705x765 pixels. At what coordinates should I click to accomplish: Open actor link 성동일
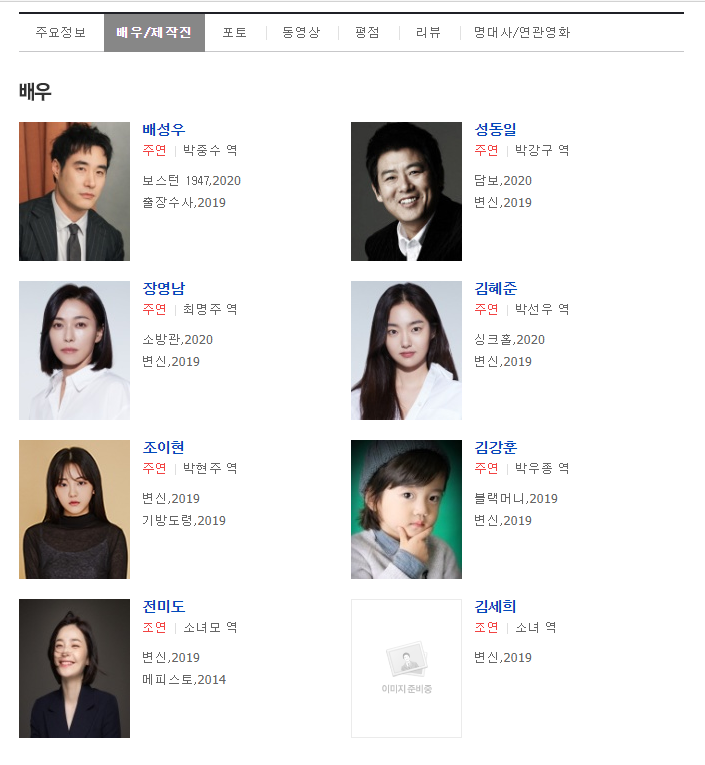tap(495, 129)
